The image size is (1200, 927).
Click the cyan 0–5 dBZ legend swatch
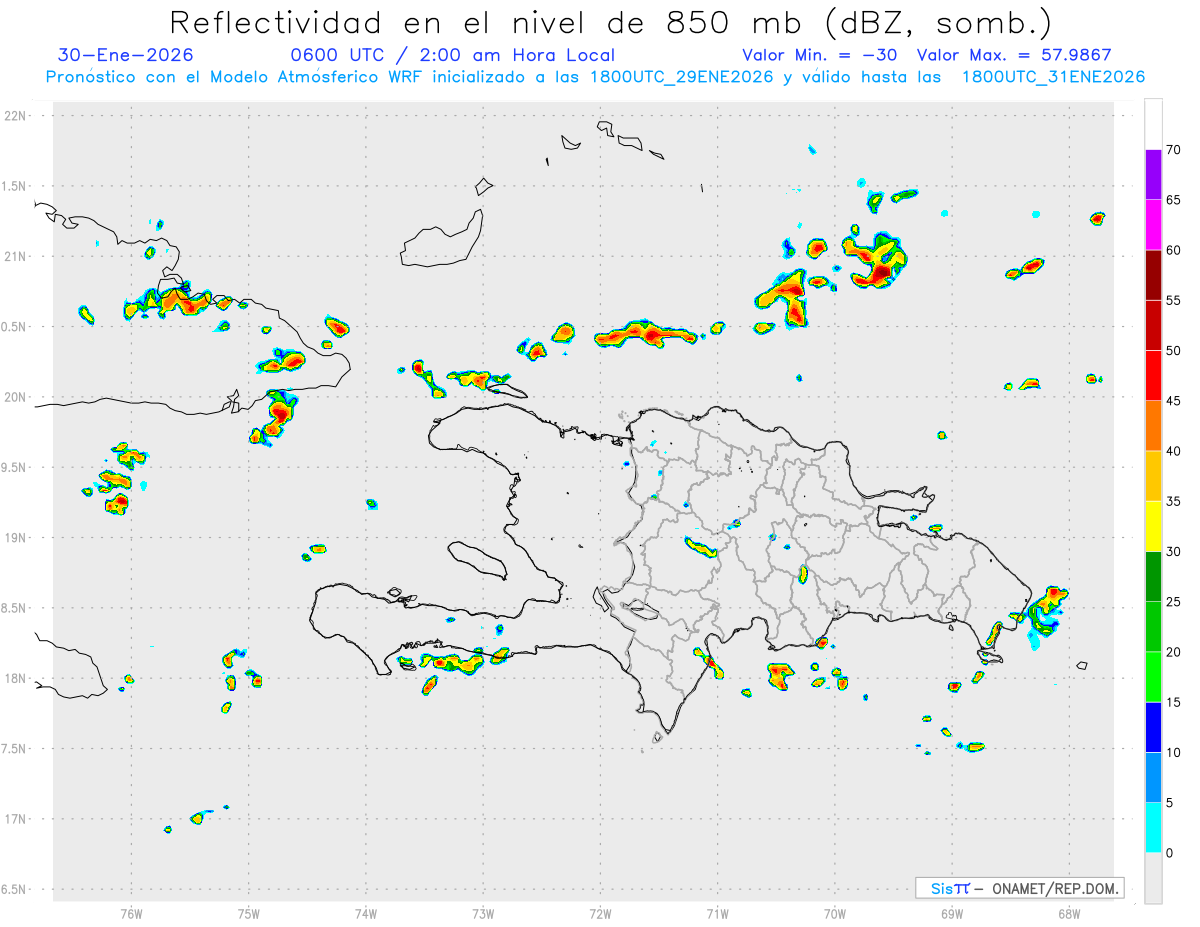(1153, 828)
